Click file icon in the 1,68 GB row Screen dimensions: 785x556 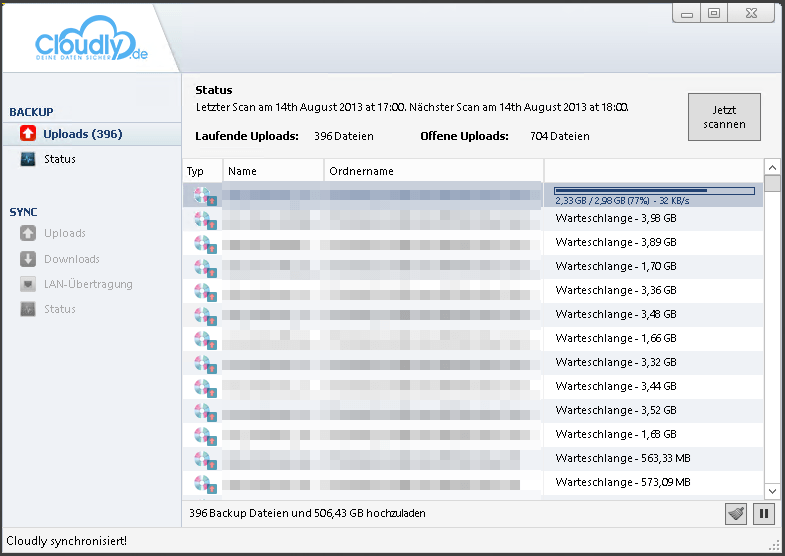[205, 436]
